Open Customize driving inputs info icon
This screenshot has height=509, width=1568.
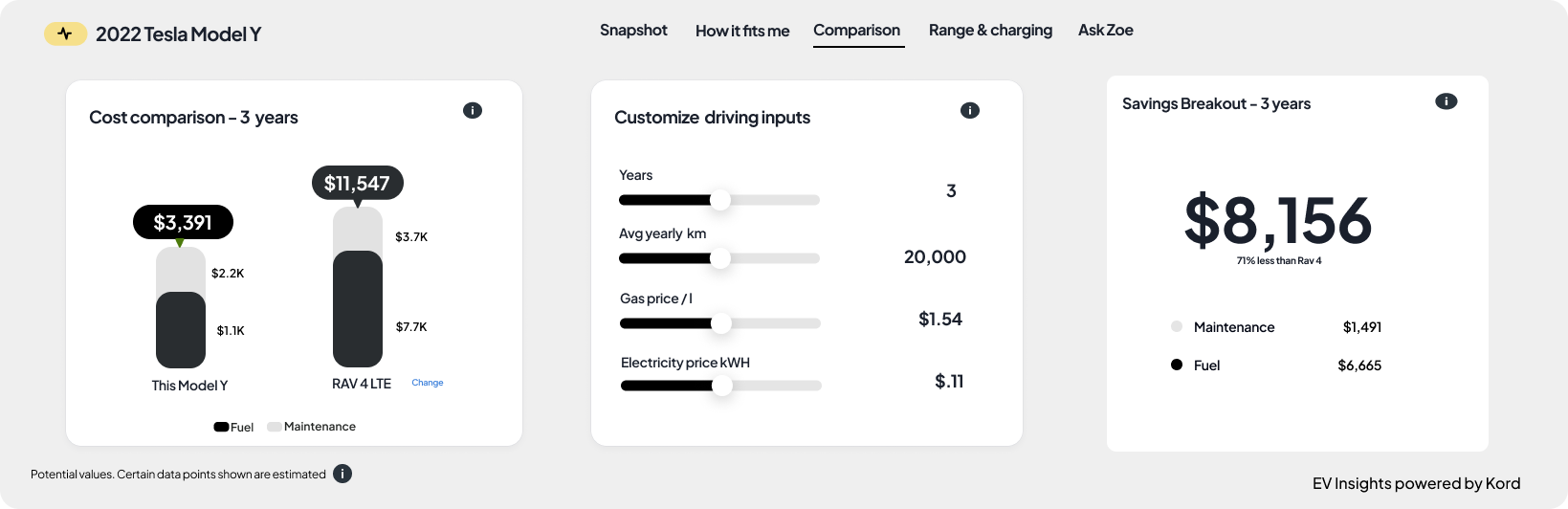pos(970,110)
